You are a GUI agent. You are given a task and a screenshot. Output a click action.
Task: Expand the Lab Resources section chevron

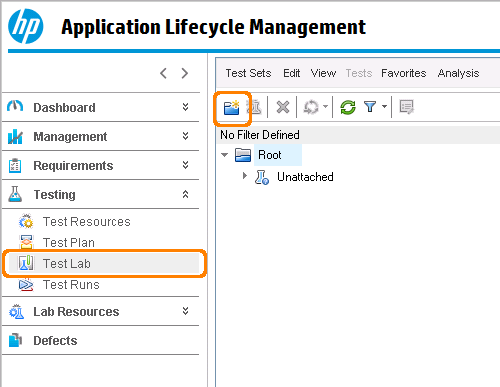pos(186,311)
